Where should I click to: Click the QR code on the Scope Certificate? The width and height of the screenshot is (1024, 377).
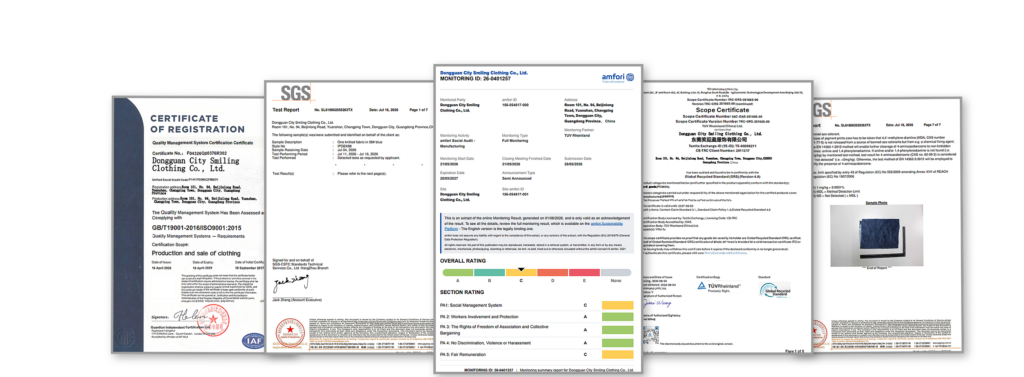pyautogui.click(x=650, y=336)
